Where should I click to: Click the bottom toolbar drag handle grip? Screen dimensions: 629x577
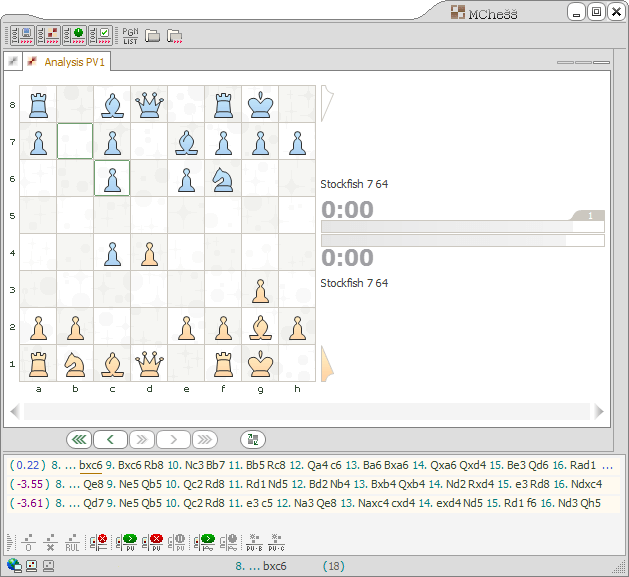tap(10, 542)
